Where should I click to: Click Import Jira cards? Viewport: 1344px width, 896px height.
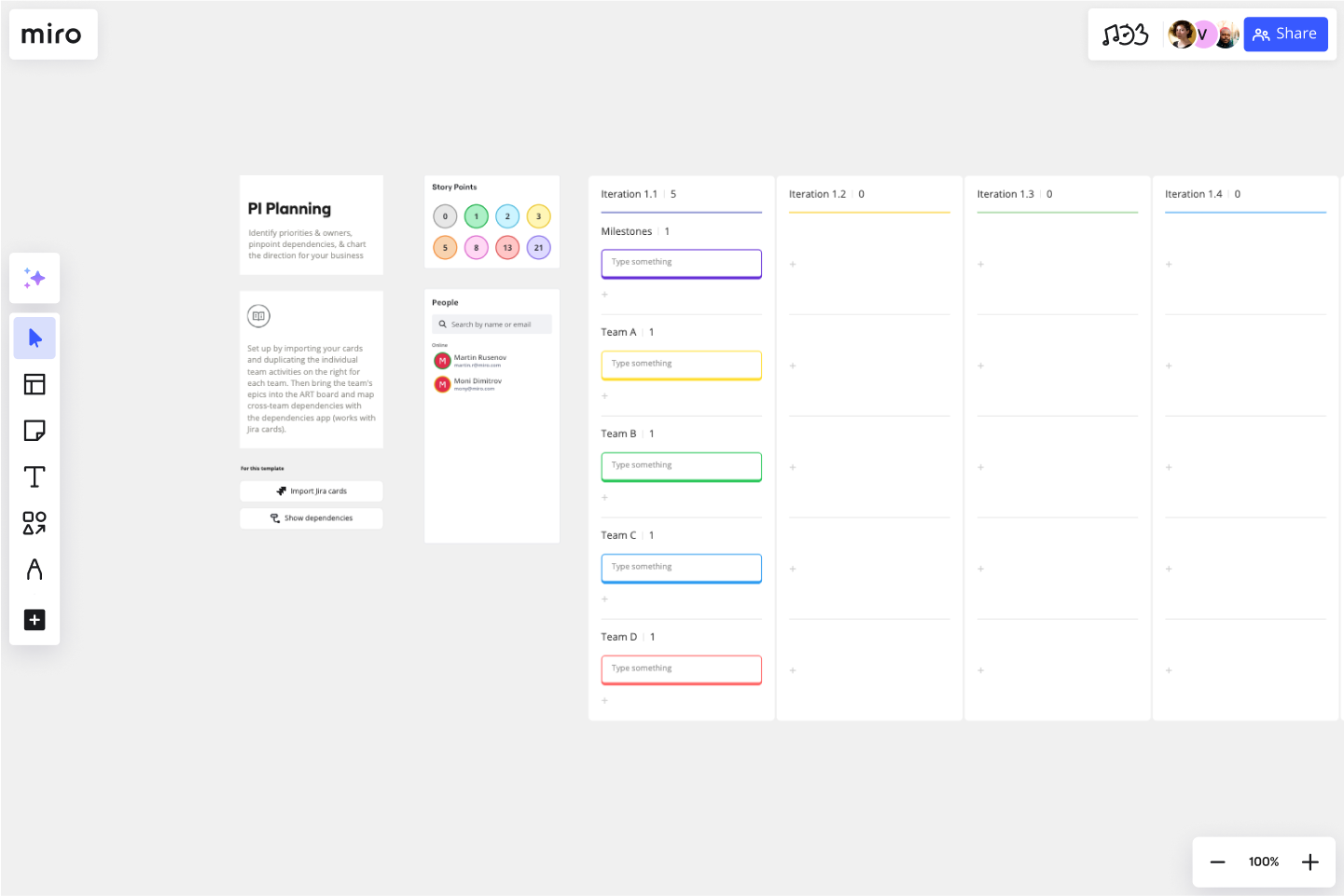[x=311, y=490]
